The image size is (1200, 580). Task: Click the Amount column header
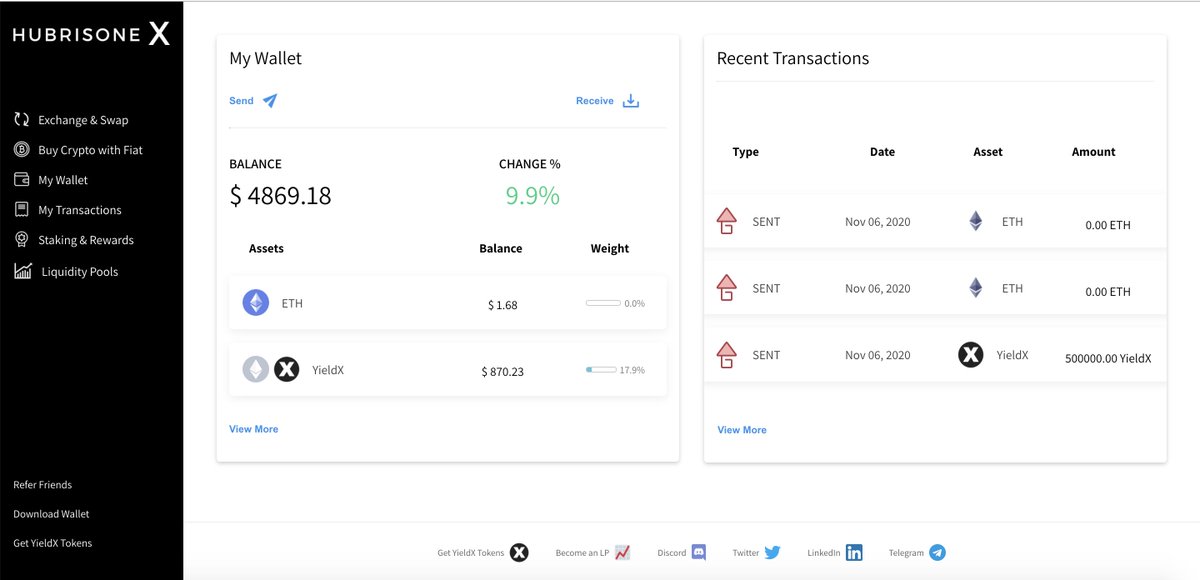tap(1093, 152)
